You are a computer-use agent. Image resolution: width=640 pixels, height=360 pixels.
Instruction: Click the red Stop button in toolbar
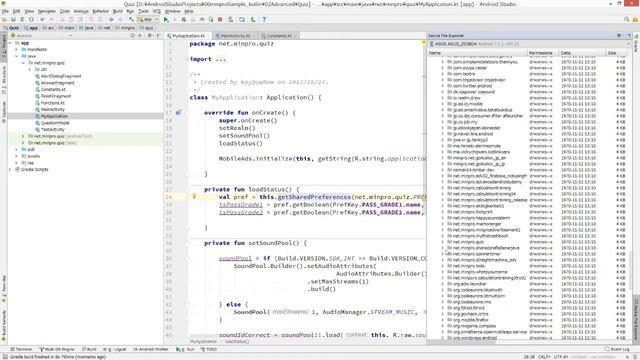(x=220, y=20)
